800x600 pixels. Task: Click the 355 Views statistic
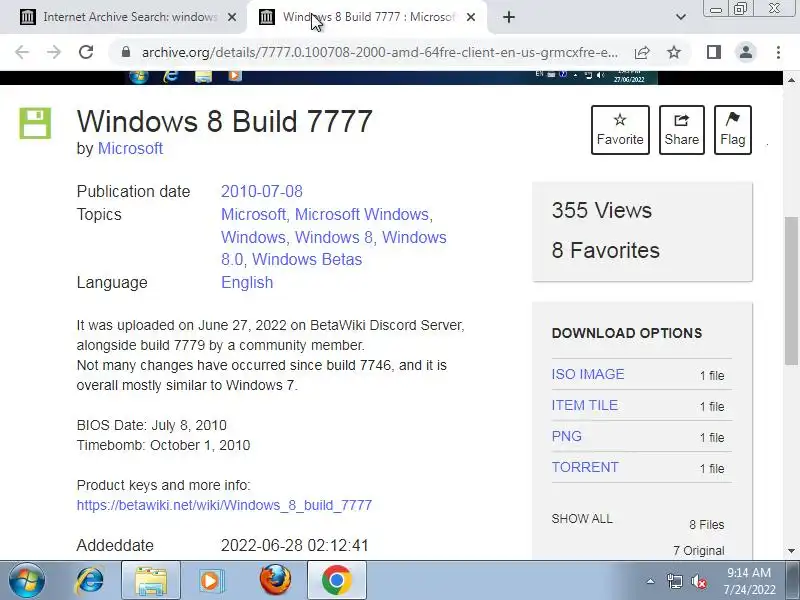[602, 210]
